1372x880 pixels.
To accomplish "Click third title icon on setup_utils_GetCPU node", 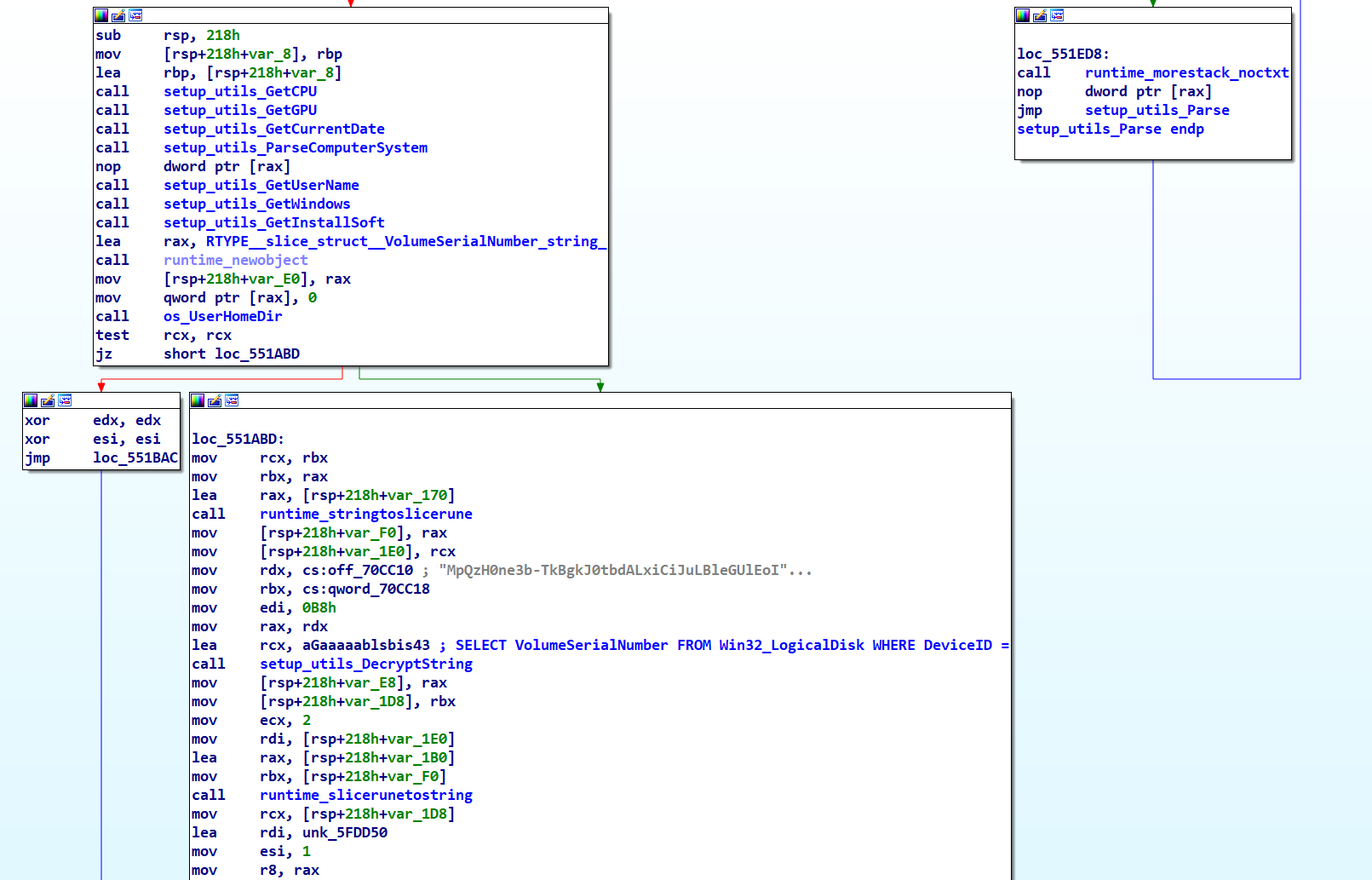I will click(135, 15).
